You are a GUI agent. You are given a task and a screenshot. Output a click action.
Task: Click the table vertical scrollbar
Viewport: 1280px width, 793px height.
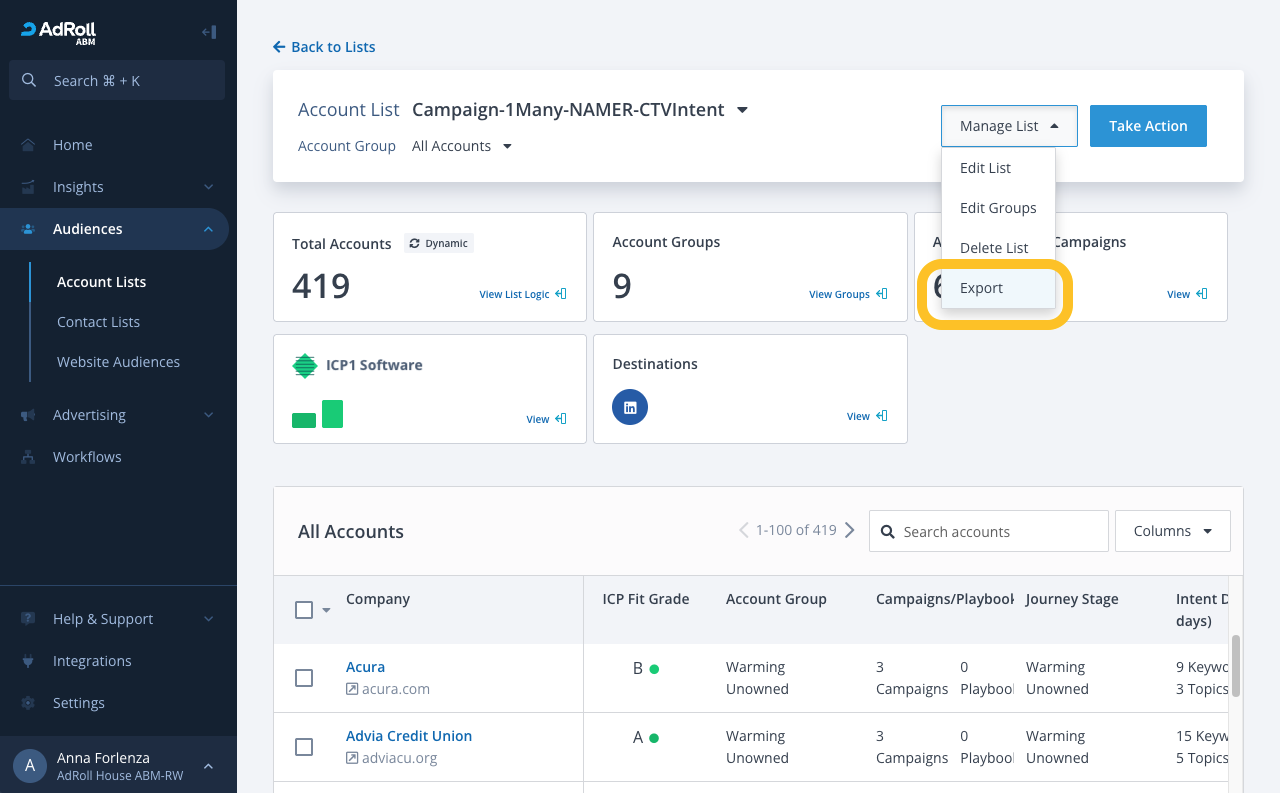[x=1236, y=665]
